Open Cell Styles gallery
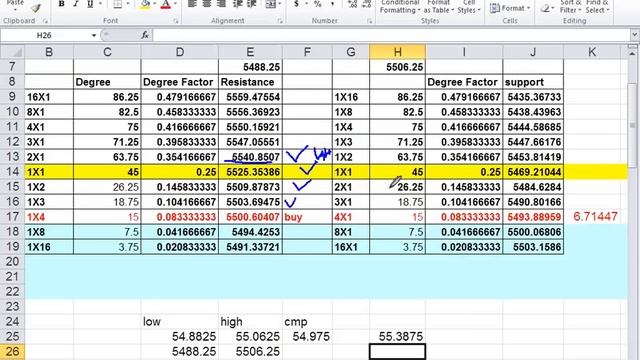 coord(469,7)
